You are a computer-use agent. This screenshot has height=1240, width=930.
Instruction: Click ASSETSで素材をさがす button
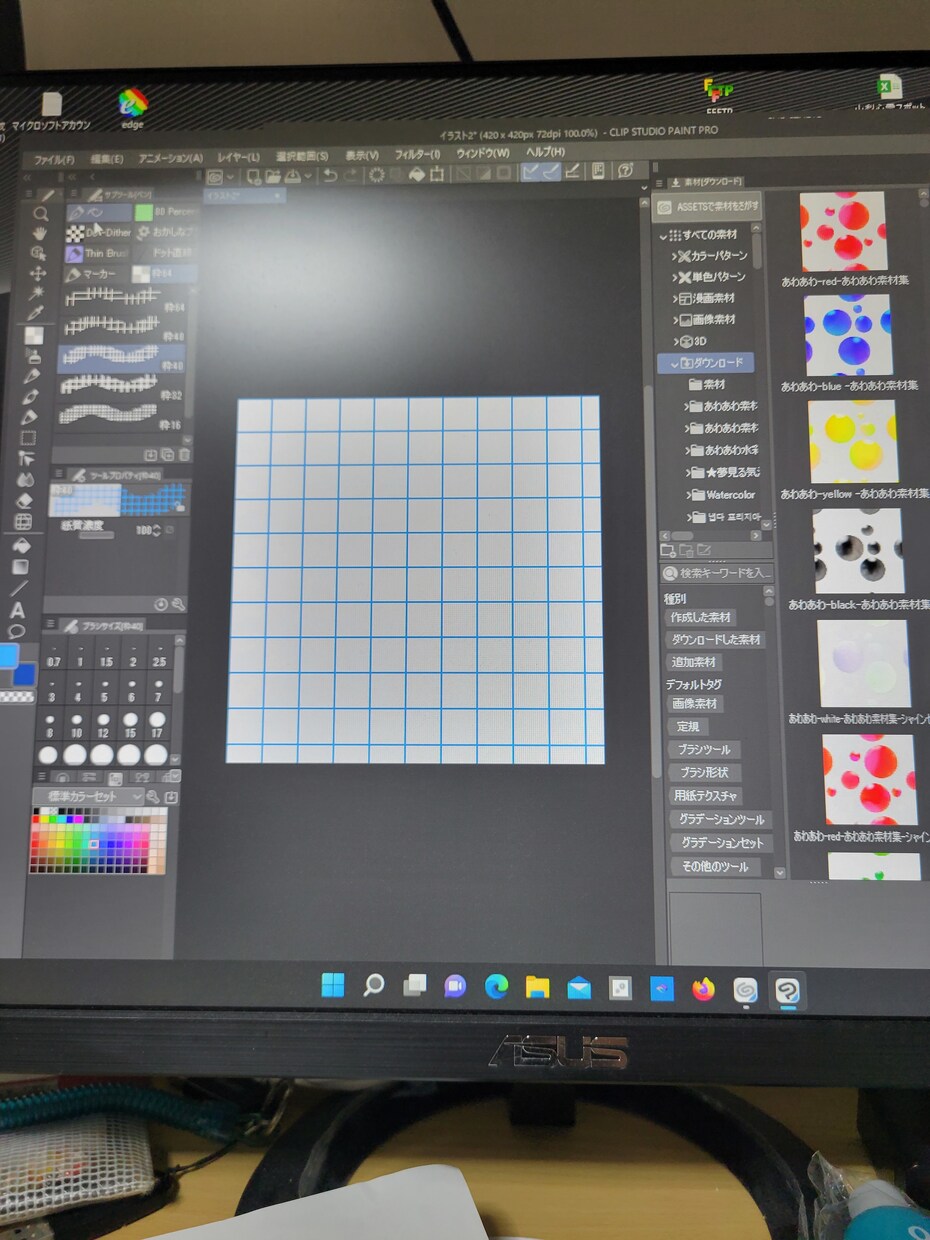(x=708, y=207)
